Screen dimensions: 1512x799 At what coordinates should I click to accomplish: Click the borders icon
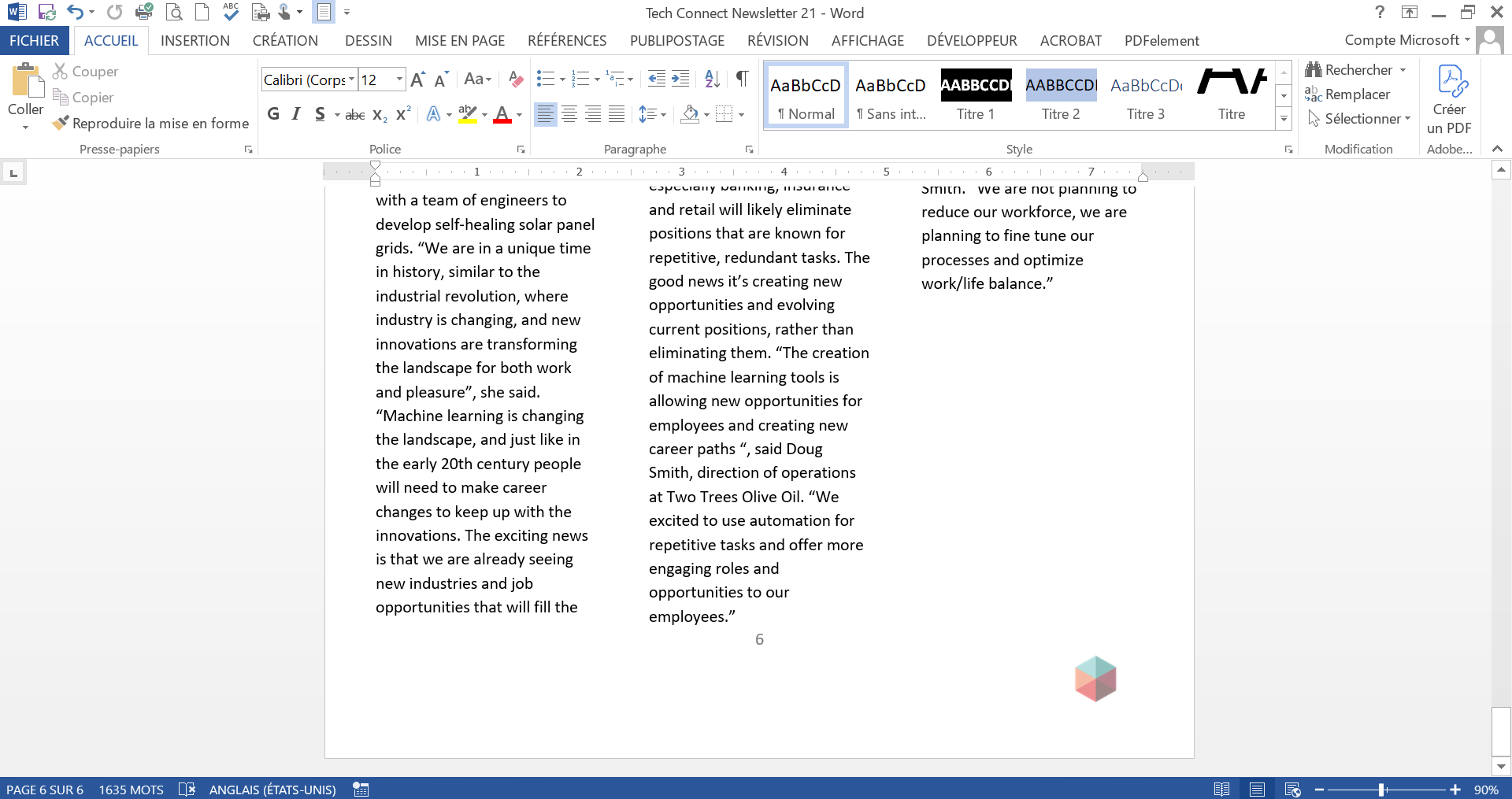pyautogui.click(x=724, y=114)
